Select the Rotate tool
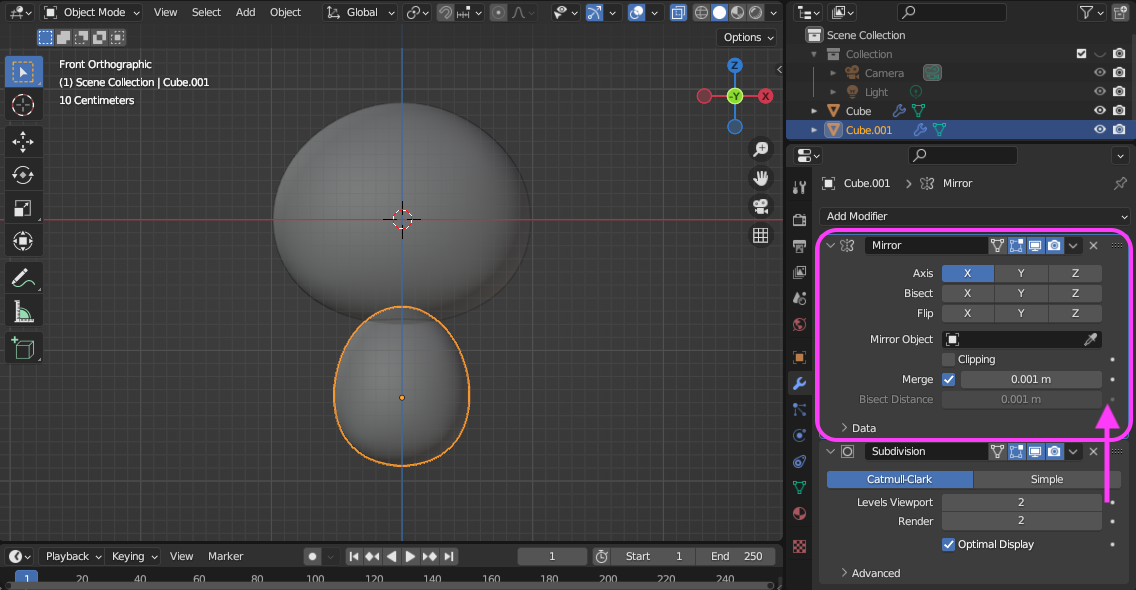Image resolution: width=1136 pixels, height=590 pixels. (x=22, y=174)
